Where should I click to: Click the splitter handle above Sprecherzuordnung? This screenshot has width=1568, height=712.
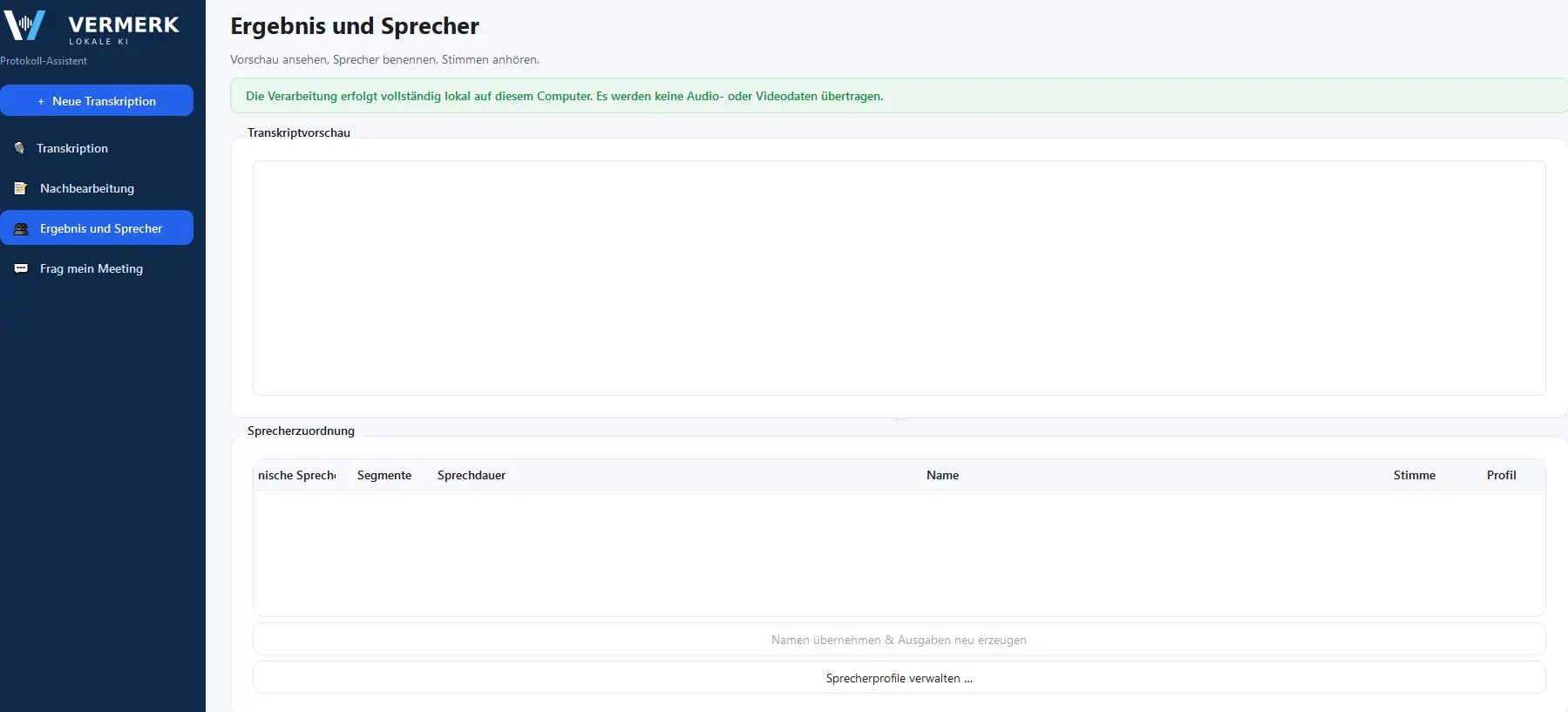pos(899,420)
